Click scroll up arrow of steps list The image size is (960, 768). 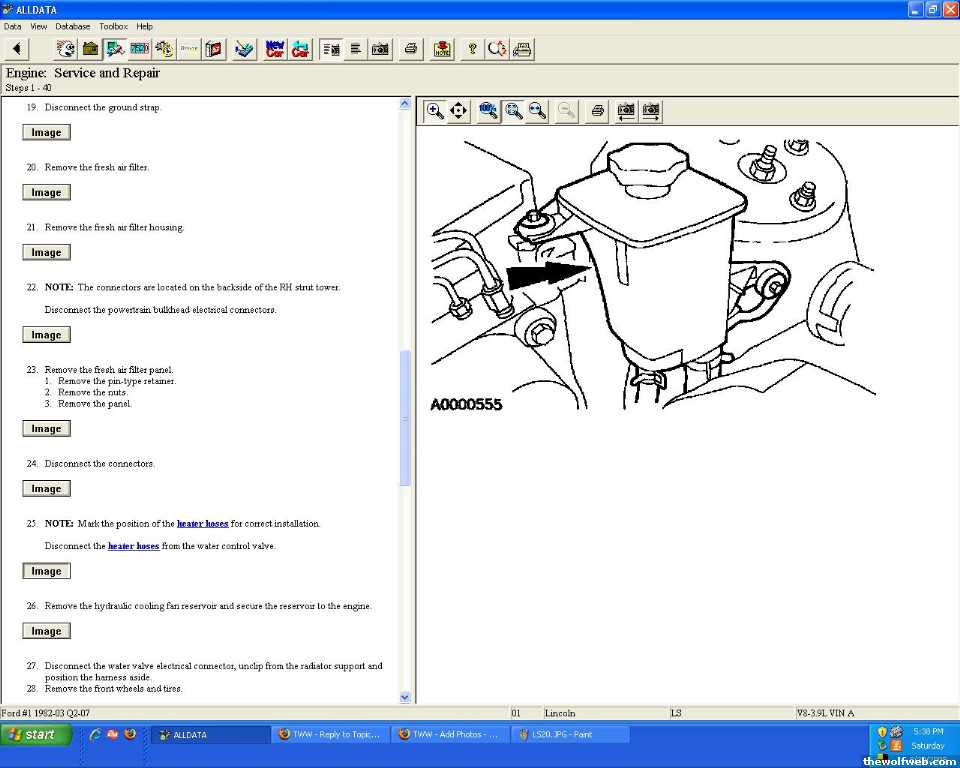405,103
